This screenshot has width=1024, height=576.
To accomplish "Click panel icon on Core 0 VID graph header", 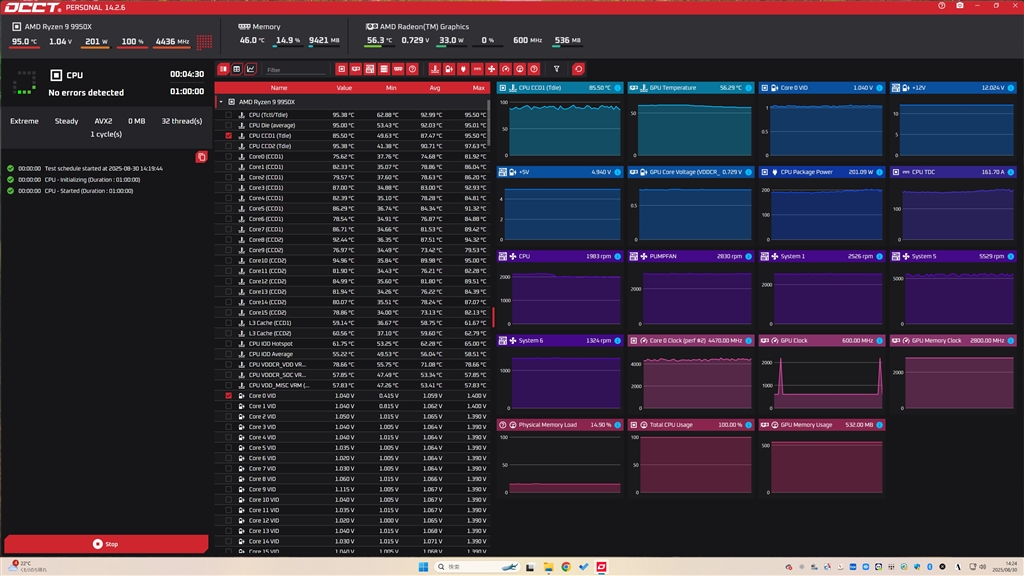I will (x=765, y=88).
